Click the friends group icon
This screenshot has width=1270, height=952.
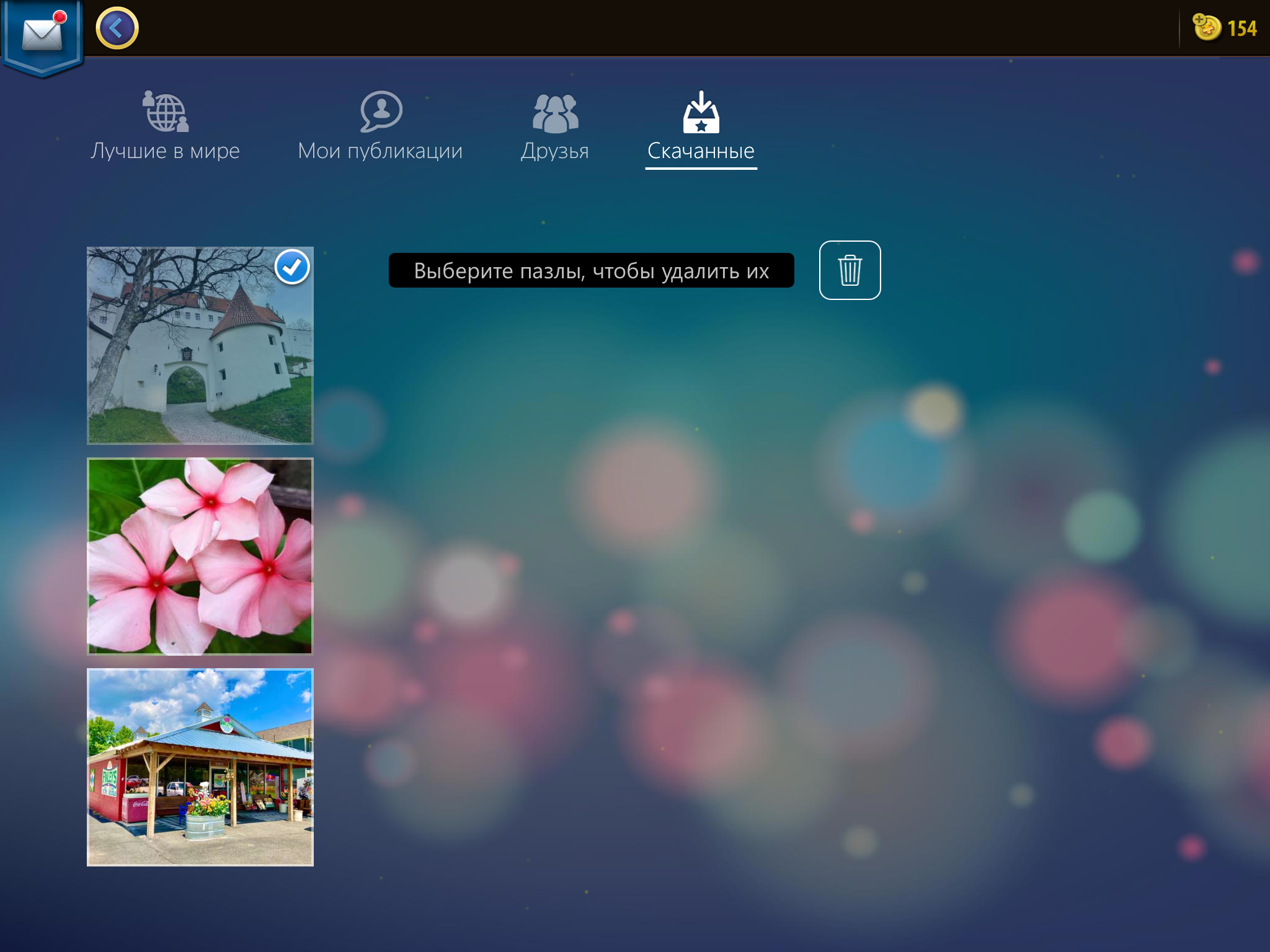tap(555, 113)
